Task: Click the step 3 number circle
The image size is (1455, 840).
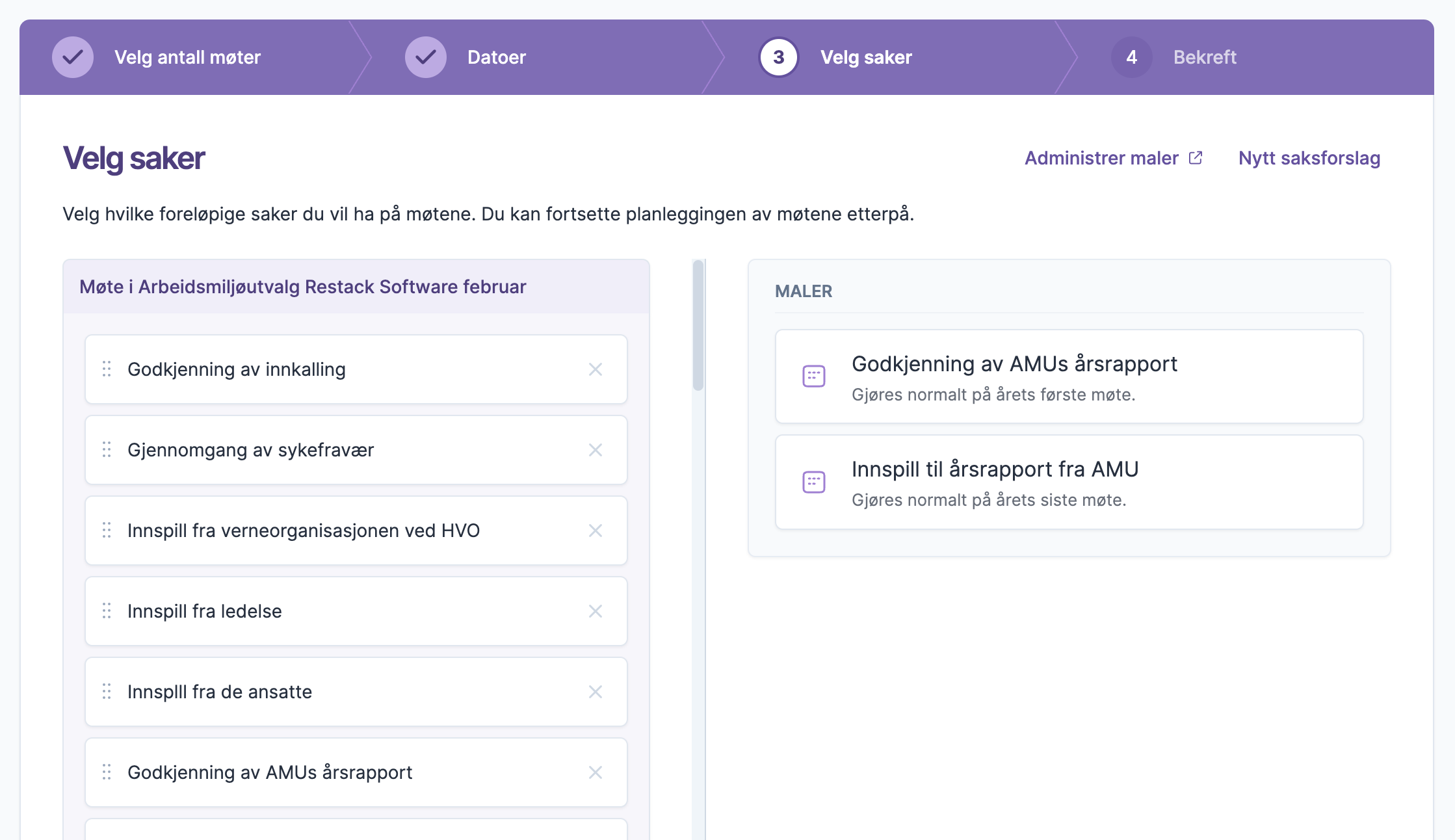Action: point(779,57)
